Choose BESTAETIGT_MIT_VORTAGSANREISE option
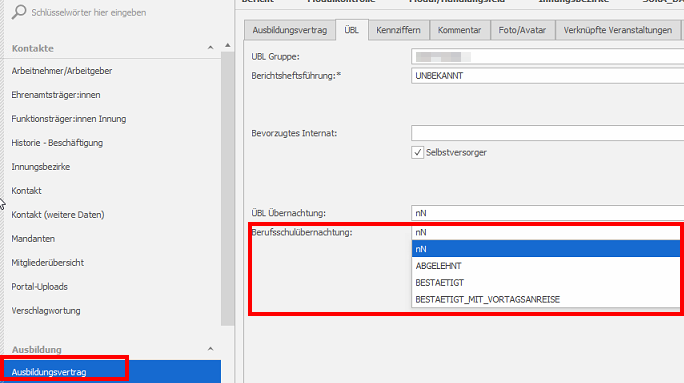The image size is (684, 383). click(x=546, y=300)
